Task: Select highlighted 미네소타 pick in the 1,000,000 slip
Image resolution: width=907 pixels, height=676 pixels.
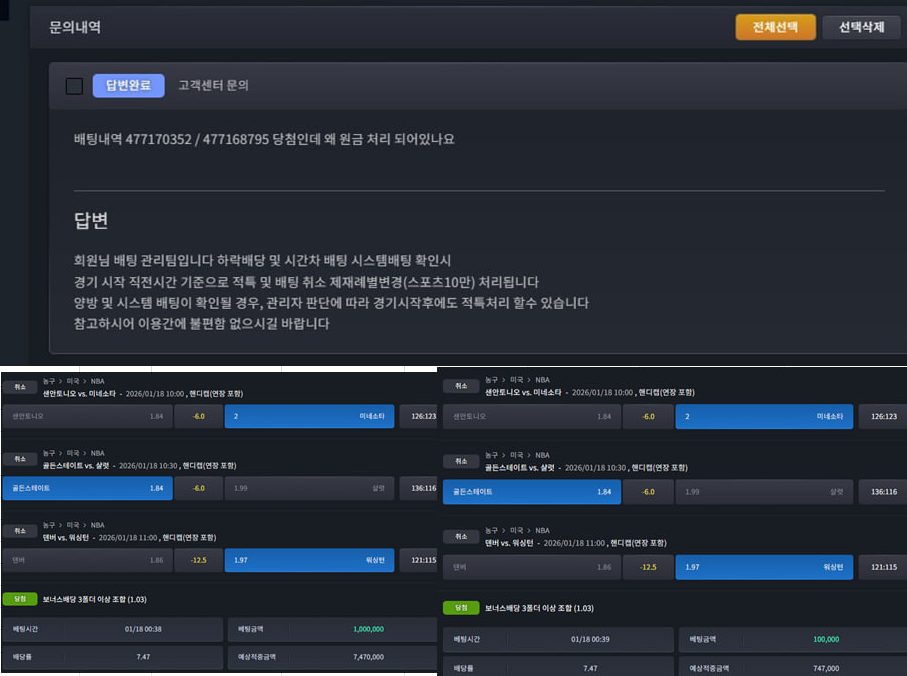Action: click(x=309, y=415)
